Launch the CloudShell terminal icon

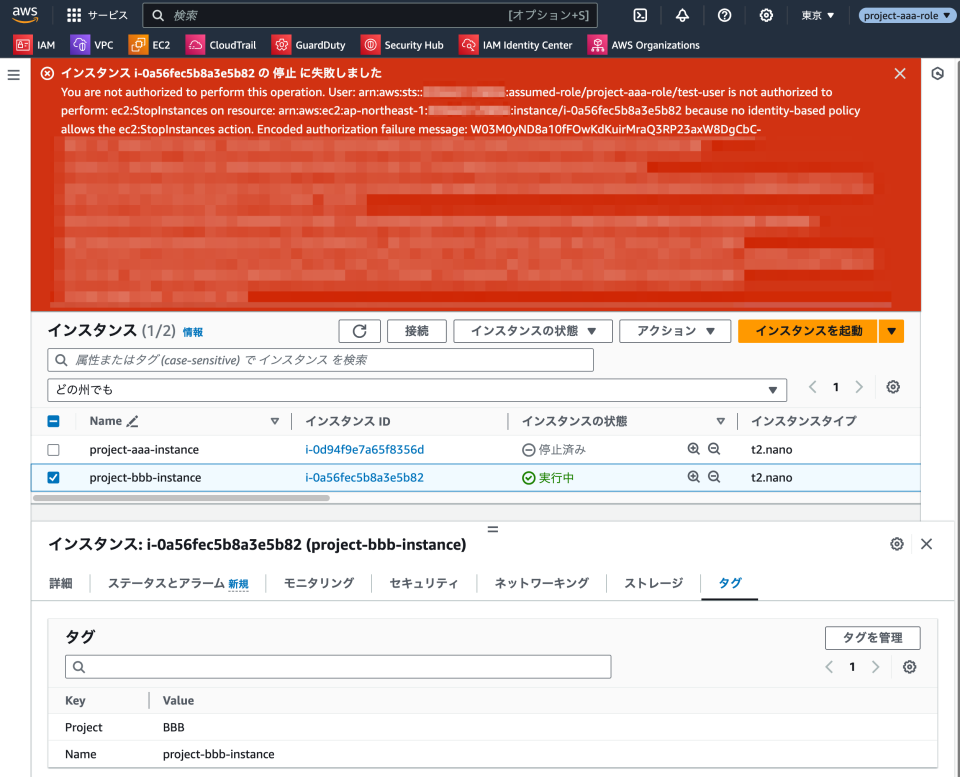[x=641, y=15]
